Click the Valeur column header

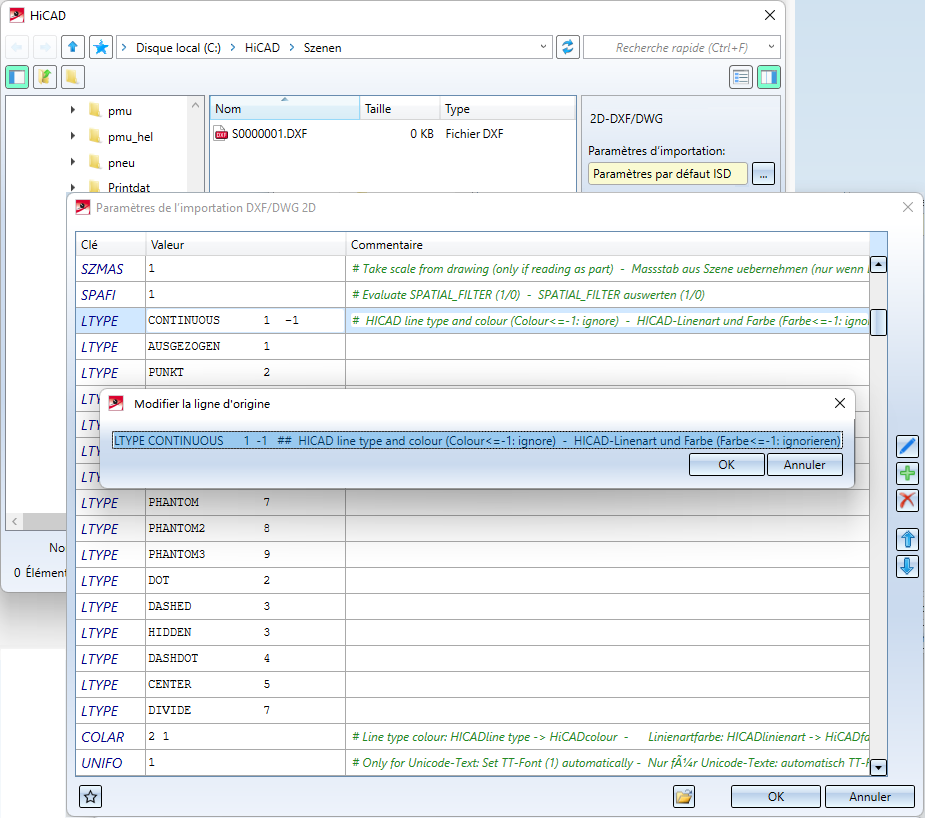(245, 245)
